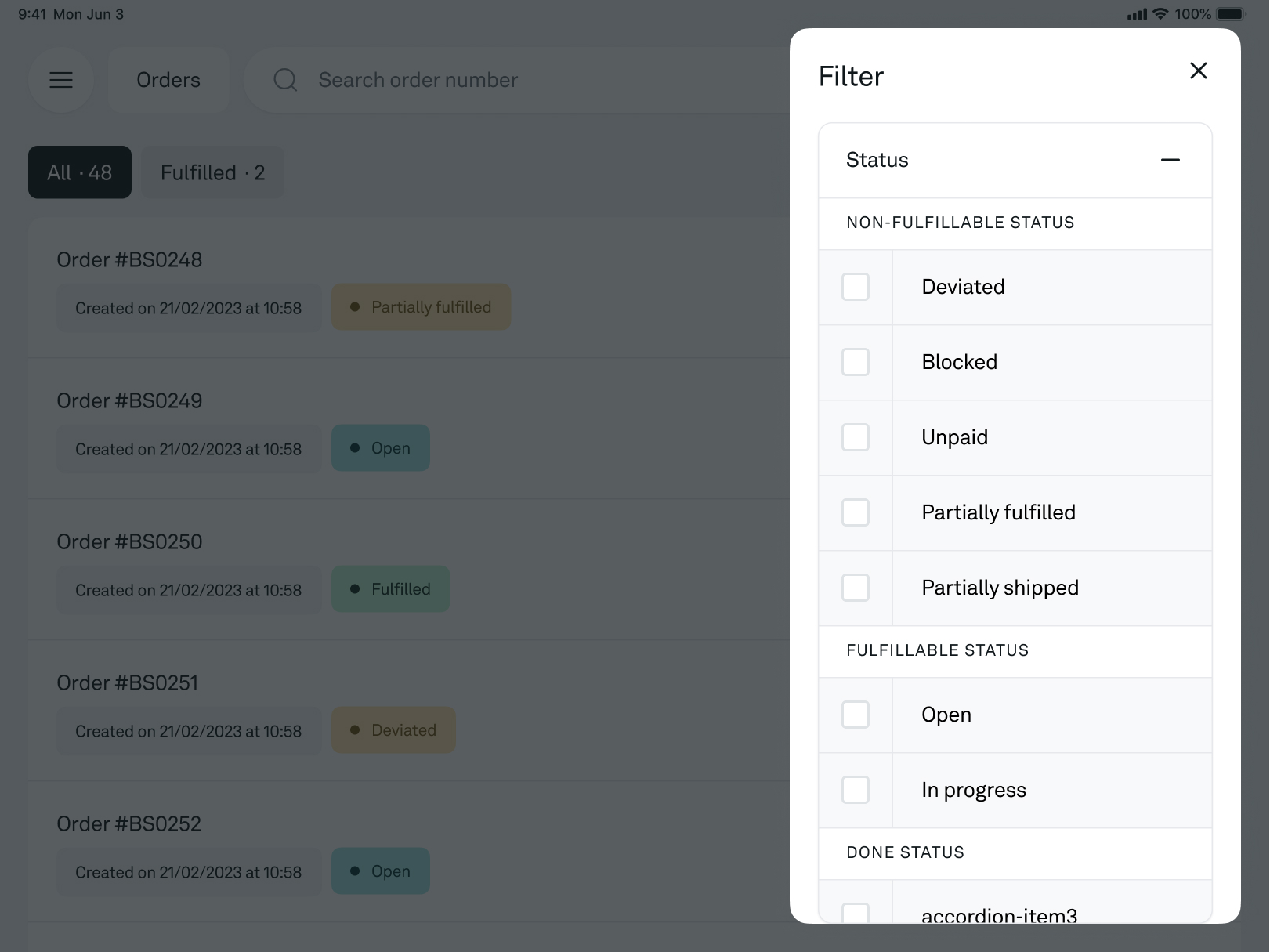Open the hamburger menu

[61, 80]
